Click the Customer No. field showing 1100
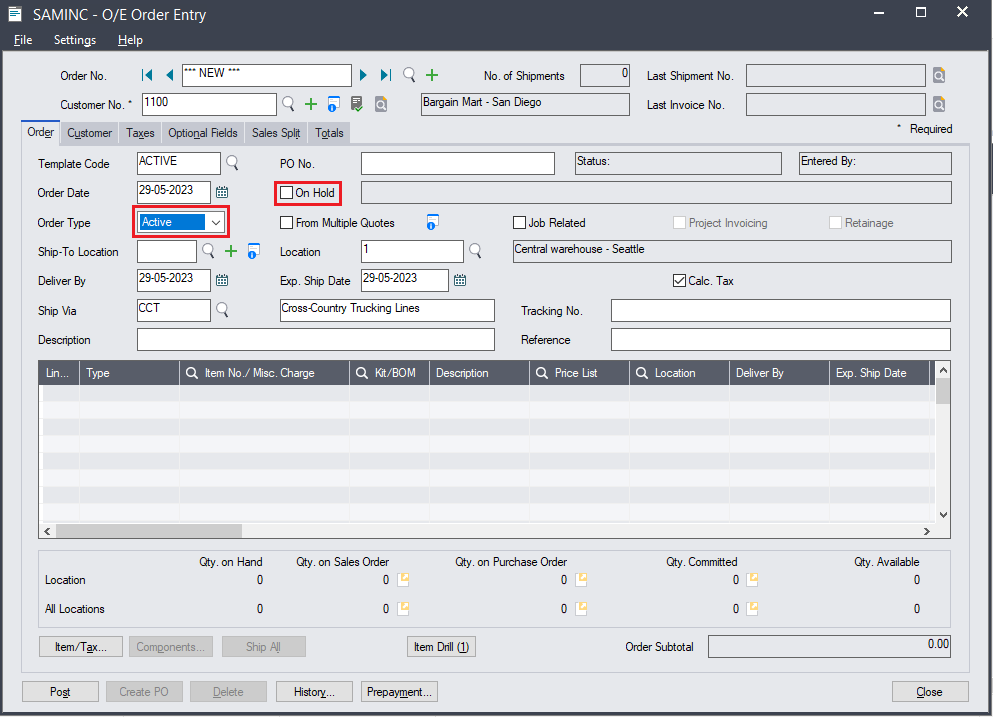Viewport: 993px width, 717px height. (x=209, y=104)
